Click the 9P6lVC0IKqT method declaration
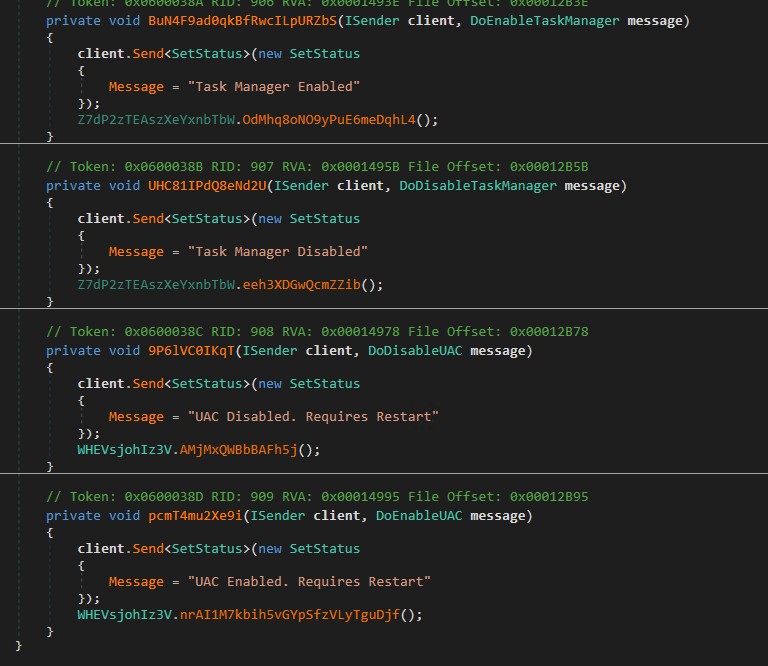 (x=184, y=350)
